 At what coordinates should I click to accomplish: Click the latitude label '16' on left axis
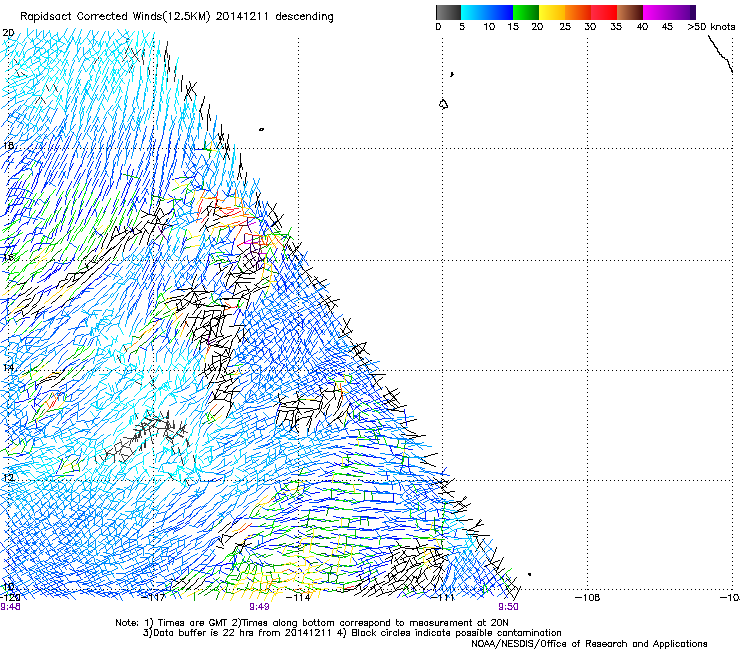pos(8,257)
